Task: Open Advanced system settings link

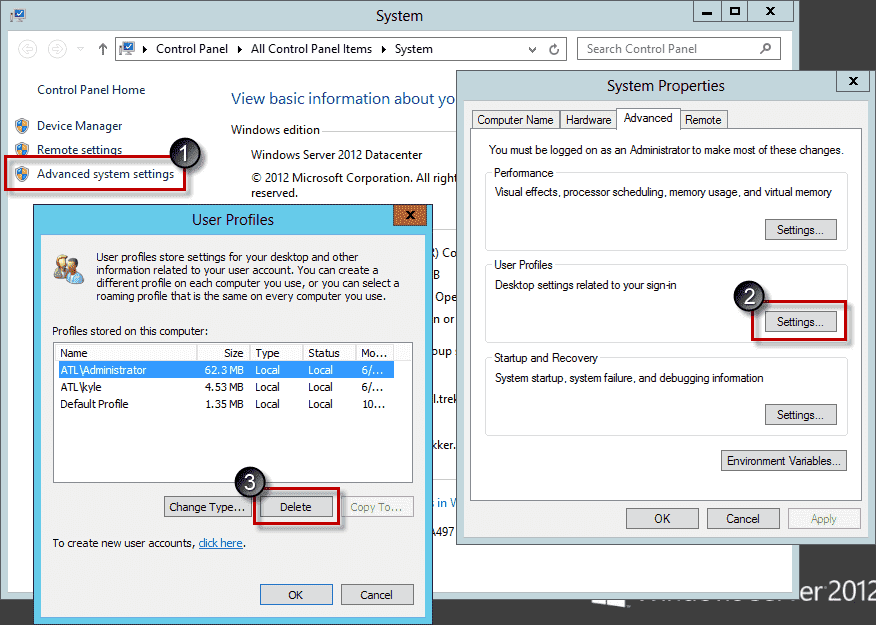Action: point(106,174)
